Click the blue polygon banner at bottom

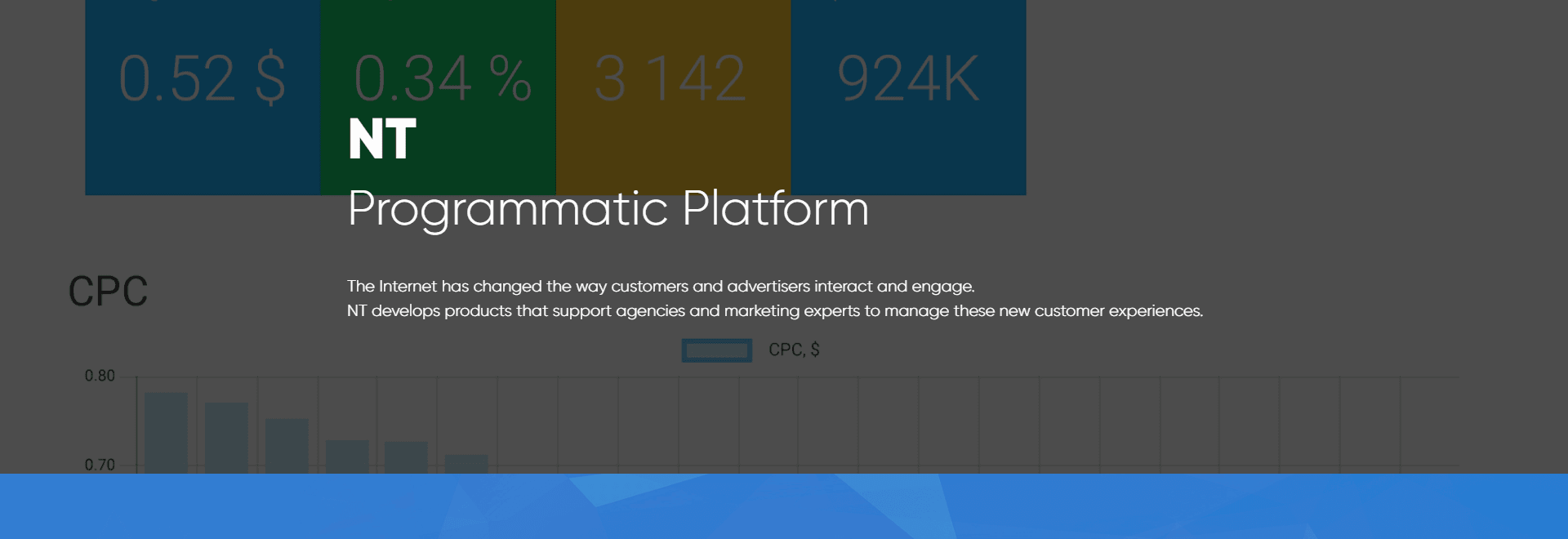pyautogui.click(x=784, y=506)
